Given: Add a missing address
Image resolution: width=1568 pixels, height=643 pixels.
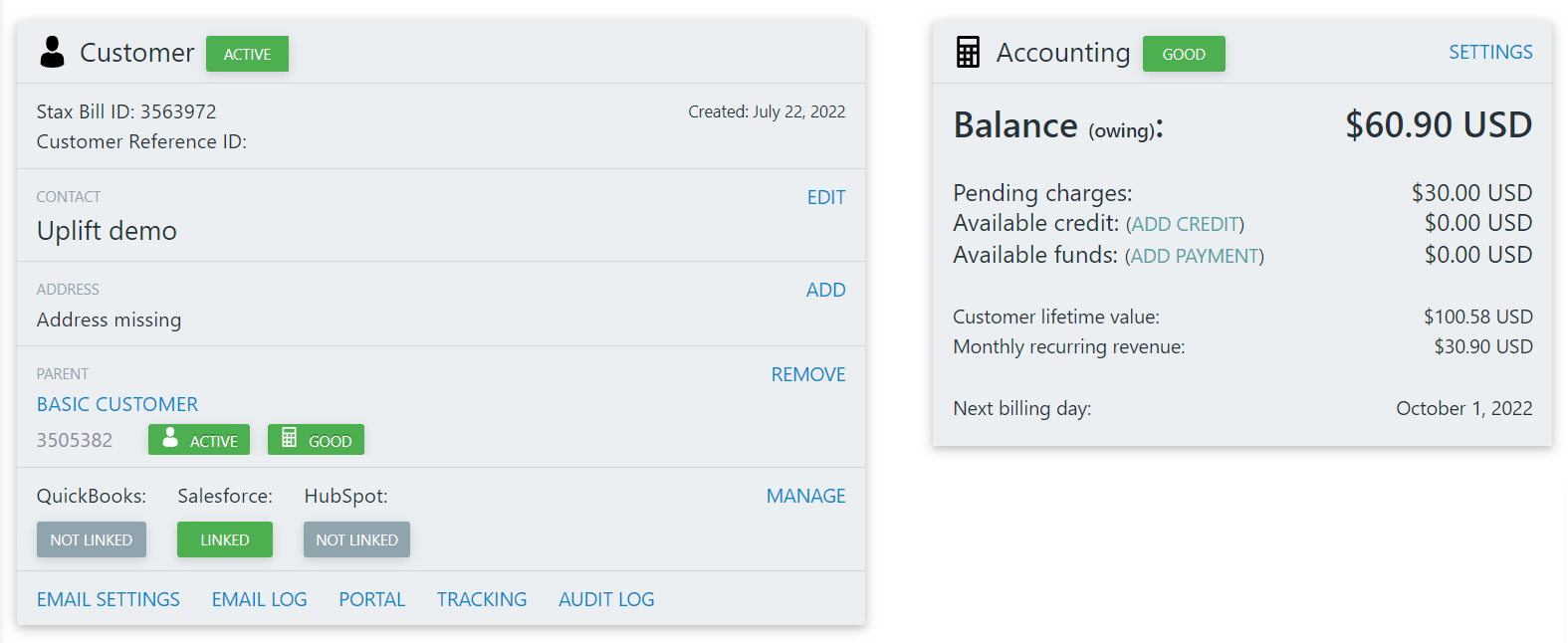Looking at the screenshot, I should pos(826,290).
